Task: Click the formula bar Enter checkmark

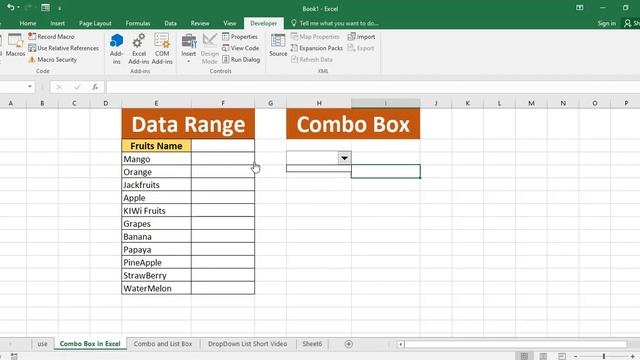Action: tap(77, 87)
